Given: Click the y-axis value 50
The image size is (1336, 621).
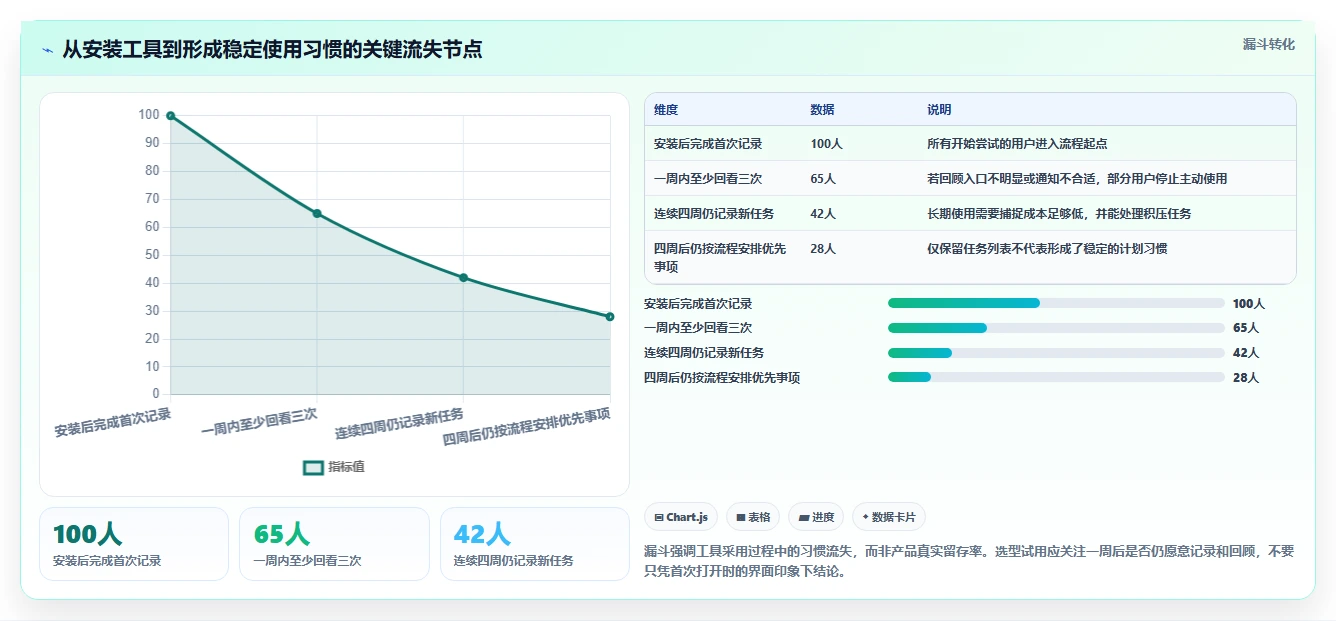Looking at the screenshot, I should 153,255.
